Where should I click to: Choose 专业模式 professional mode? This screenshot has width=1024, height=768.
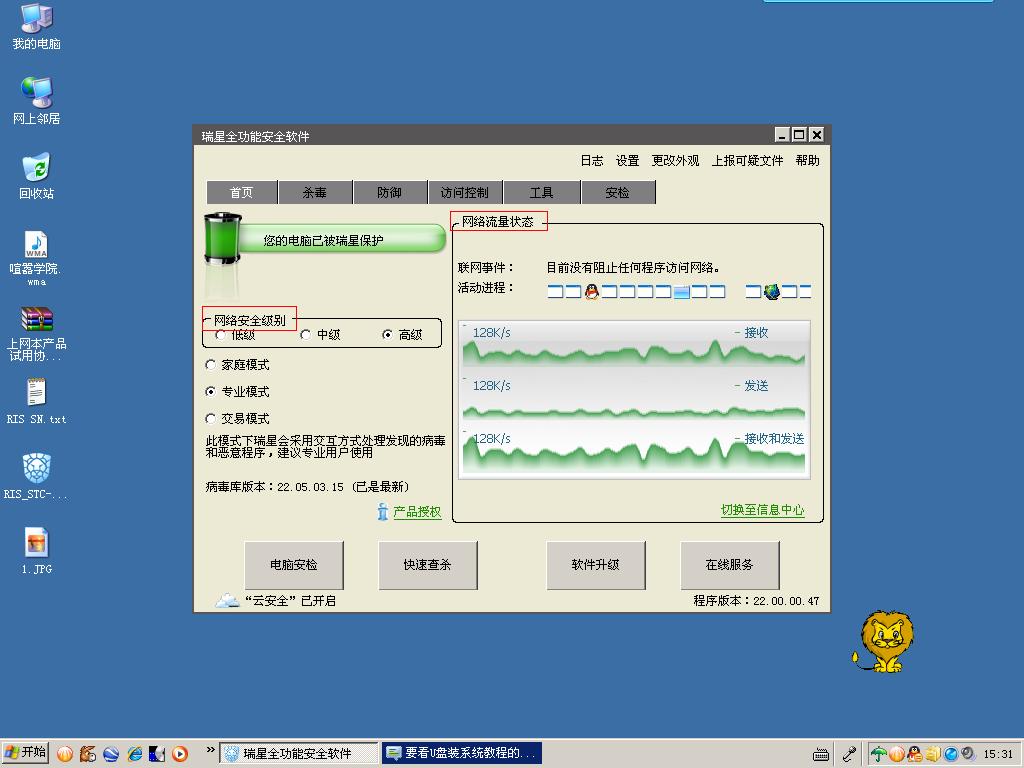click(x=237, y=391)
